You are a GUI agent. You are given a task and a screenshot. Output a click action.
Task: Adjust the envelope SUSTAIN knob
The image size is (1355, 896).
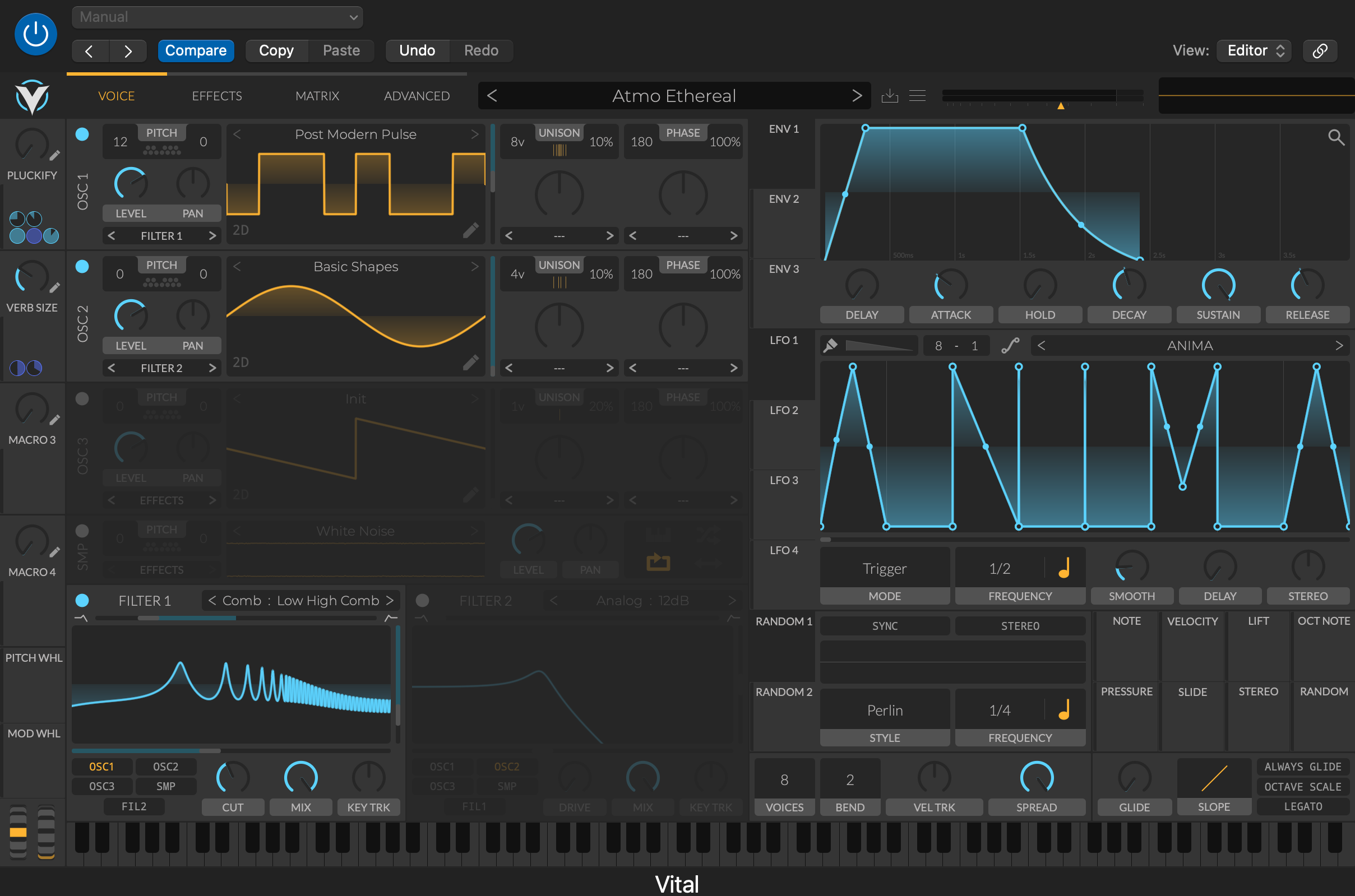pyautogui.click(x=1218, y=285)
